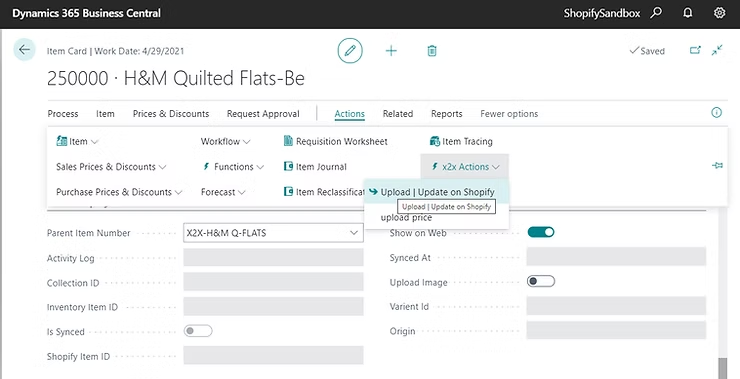
Task: Open the Item menu tab
Action: click(105, 114)
